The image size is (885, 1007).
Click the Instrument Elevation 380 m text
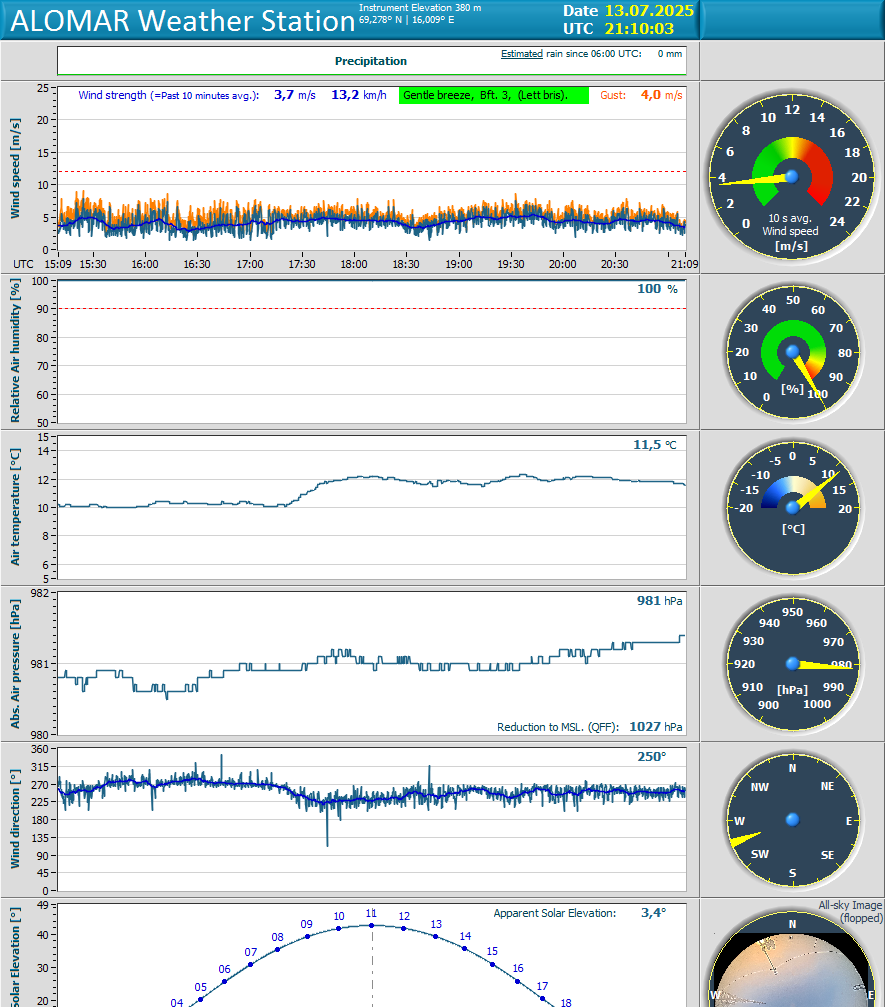tap(420, 8)
